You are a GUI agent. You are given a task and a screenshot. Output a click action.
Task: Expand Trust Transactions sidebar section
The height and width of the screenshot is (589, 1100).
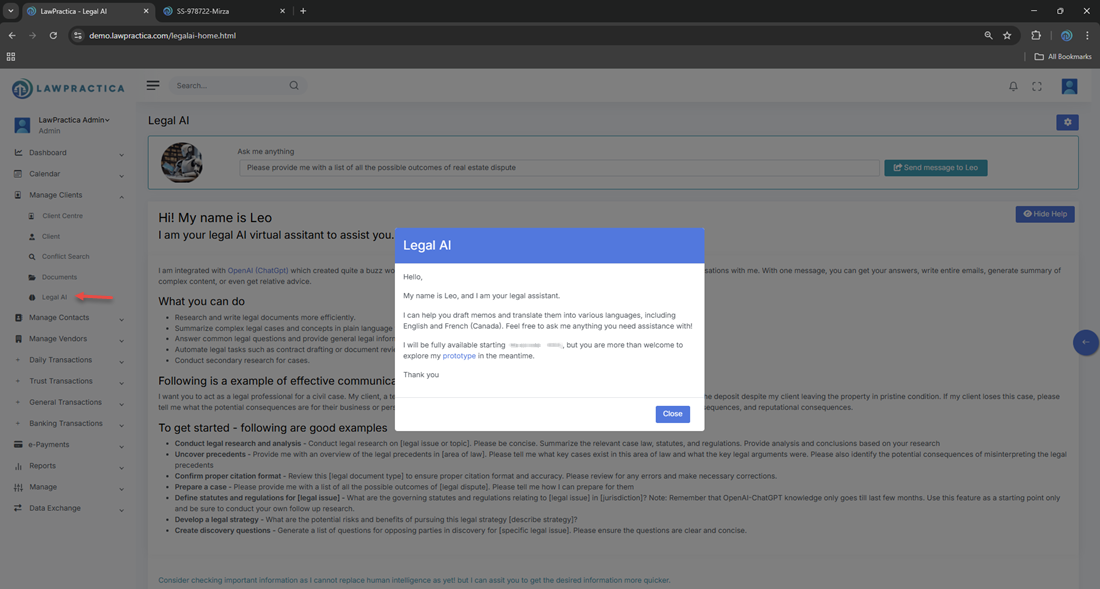68,381
